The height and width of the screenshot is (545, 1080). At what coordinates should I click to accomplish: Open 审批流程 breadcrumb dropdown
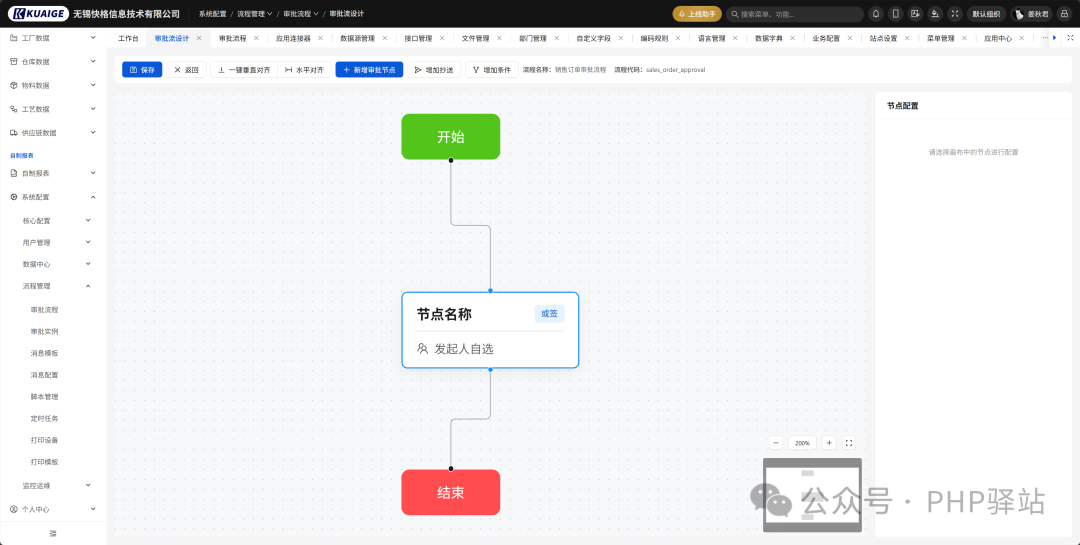(x=301, y=14)
